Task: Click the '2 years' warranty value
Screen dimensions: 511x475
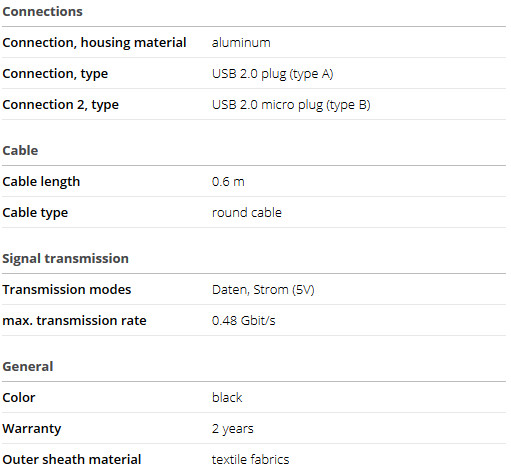Action: coord(233,429)
